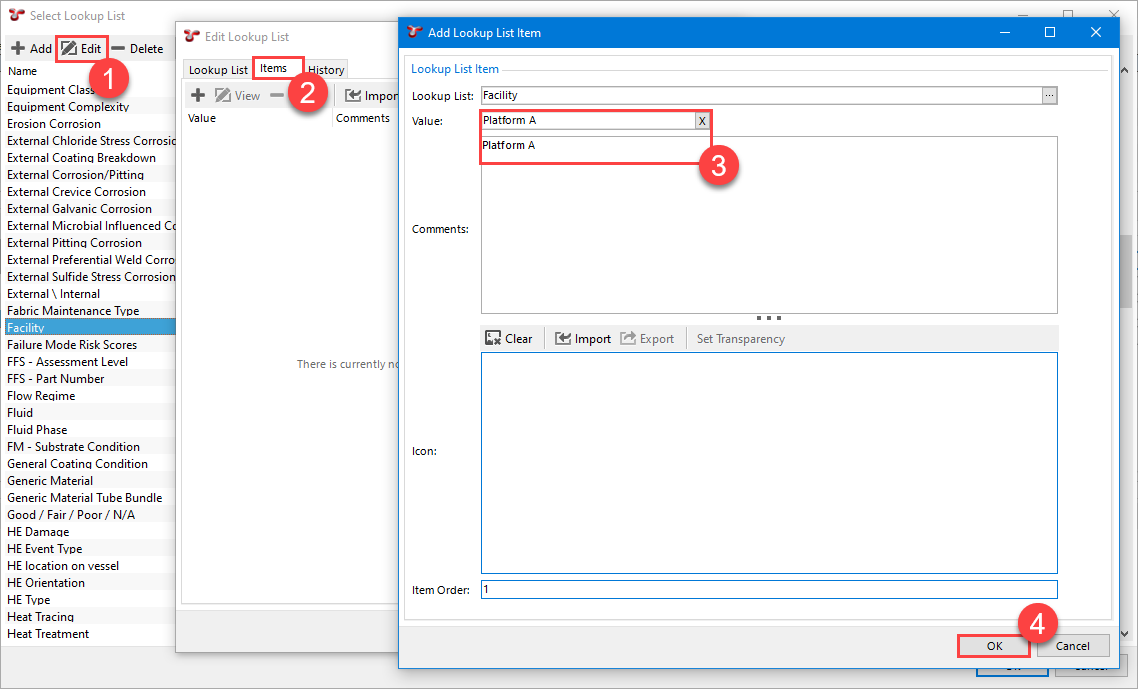Click Import in the icon toolbar
The height and width of the screenshot is (689, 1138).
pos(583,338)
